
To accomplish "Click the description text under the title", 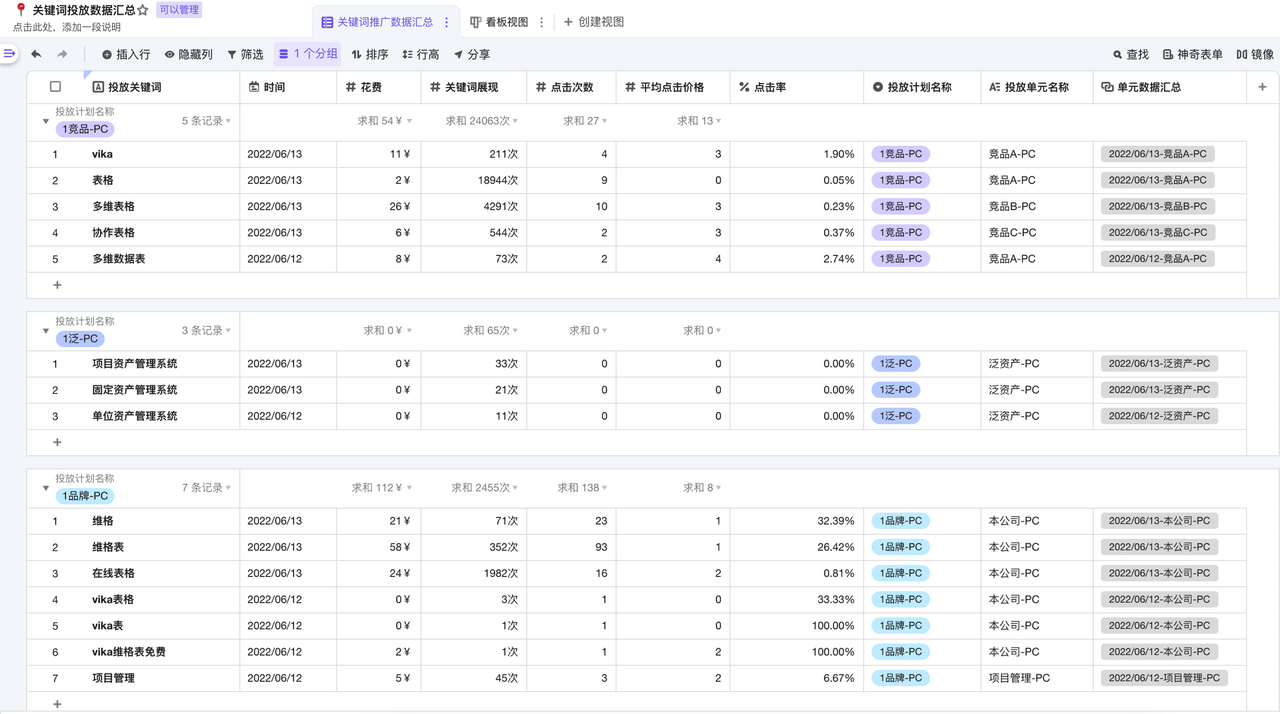I will pyautogui.click(x=67, y=28).
